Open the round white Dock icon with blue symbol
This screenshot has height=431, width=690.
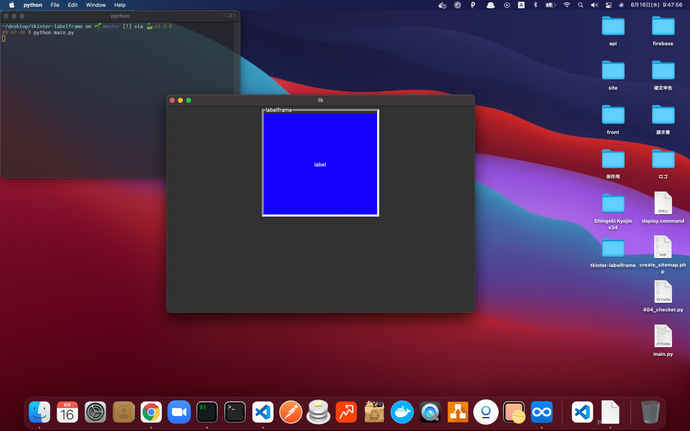[486, 413]
